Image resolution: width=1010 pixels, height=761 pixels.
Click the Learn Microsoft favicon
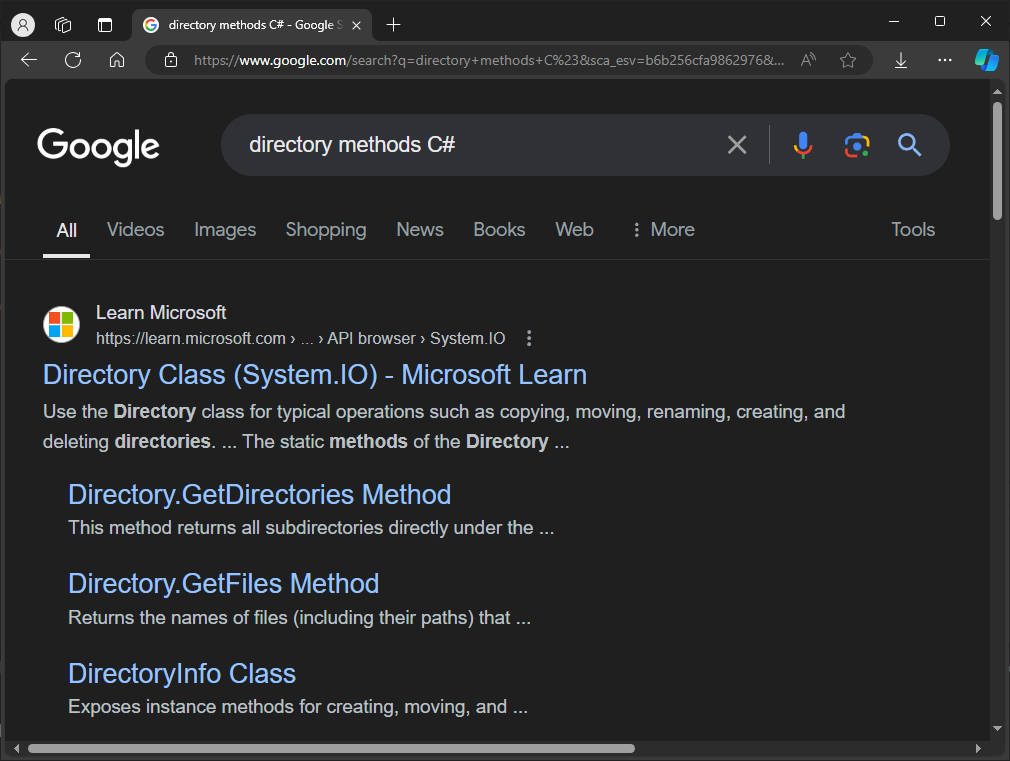(61, 324)
